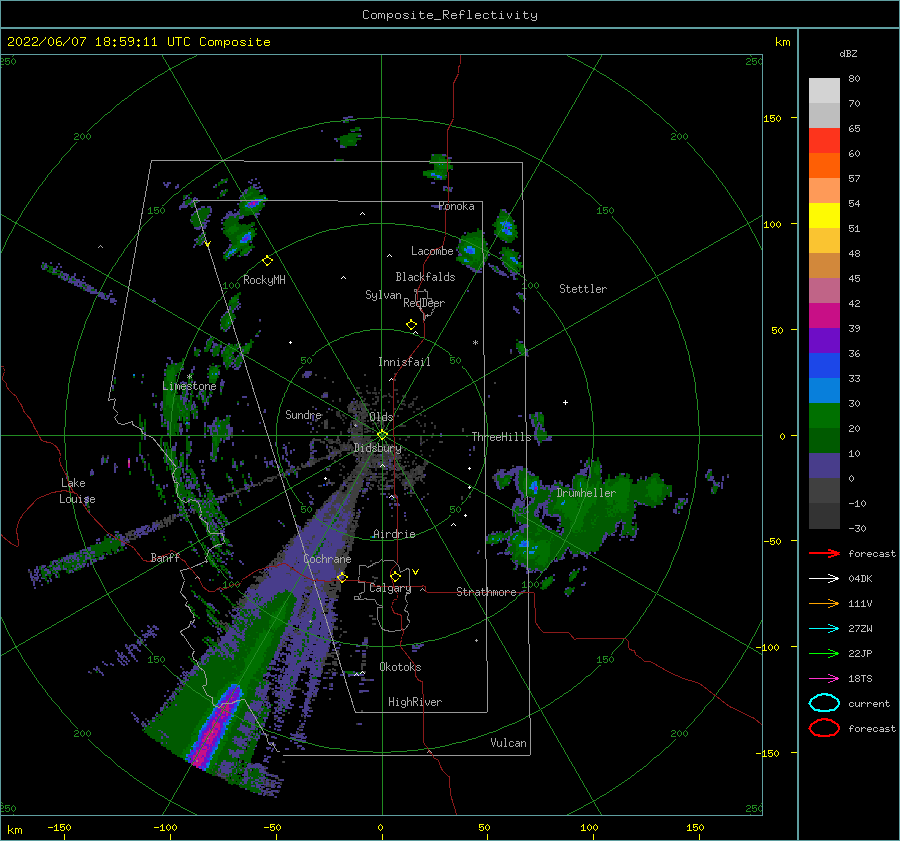Click the RockyMH label on the map

coord(264,280)
